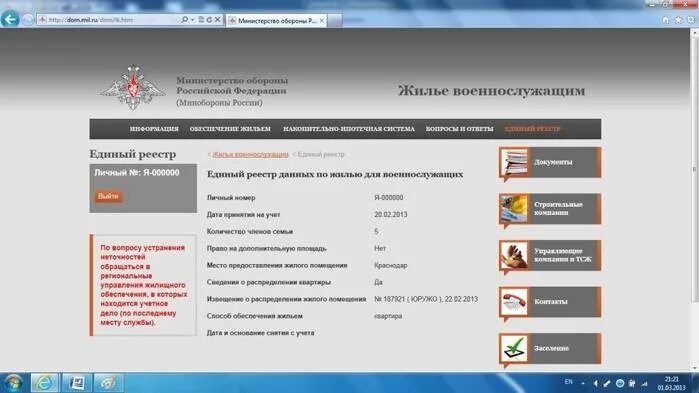The image size is (699, 393).
Task: Open the ВОПРОСЫ И ОТВЕТЫ menu item
Action: [460, 129]
